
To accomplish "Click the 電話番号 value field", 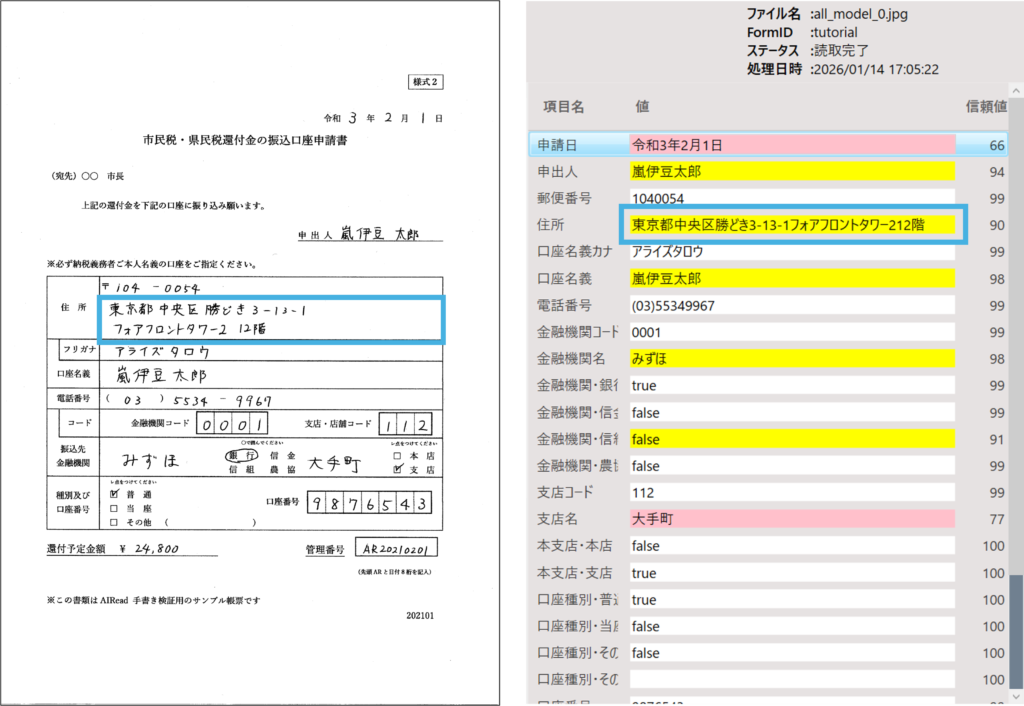I will (x=792, y=305).
